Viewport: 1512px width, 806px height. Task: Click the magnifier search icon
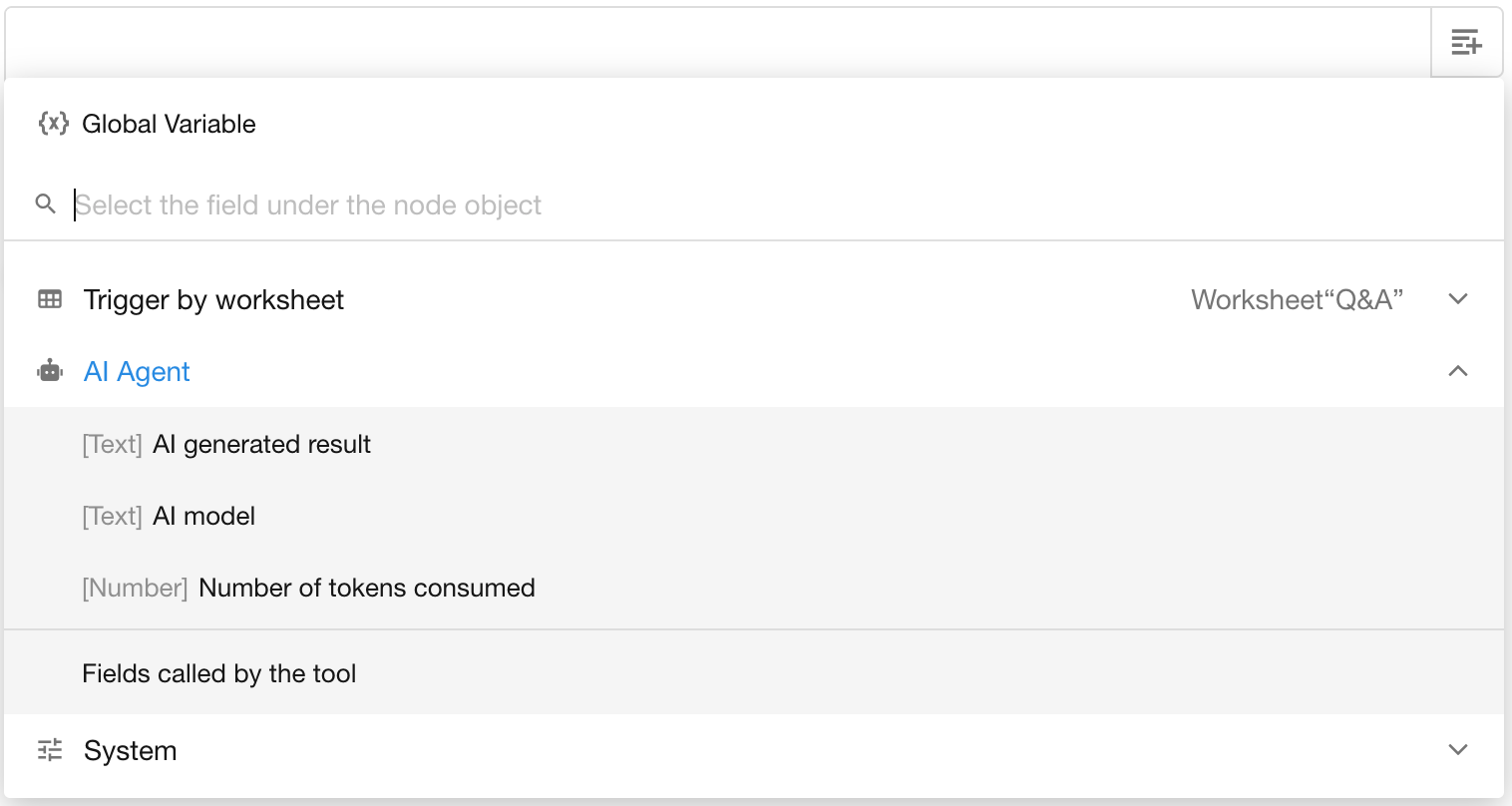pos(45,204)
